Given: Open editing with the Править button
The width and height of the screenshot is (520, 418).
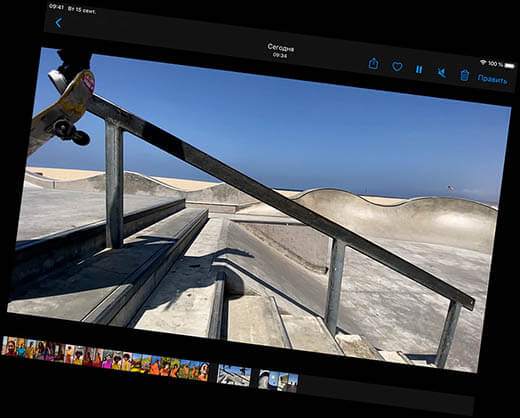Looking at the screenshot, I should pyautogui.click(x=492, y=79).
